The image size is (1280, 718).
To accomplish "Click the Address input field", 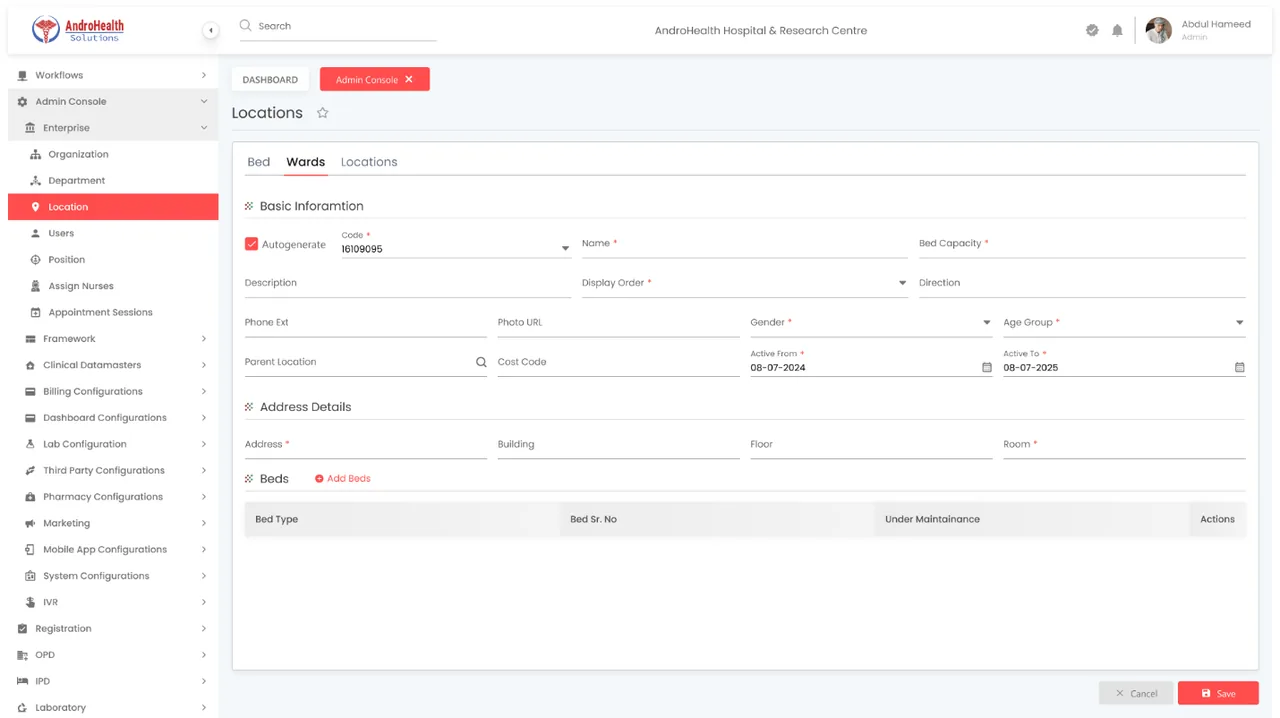I will 366,445.
